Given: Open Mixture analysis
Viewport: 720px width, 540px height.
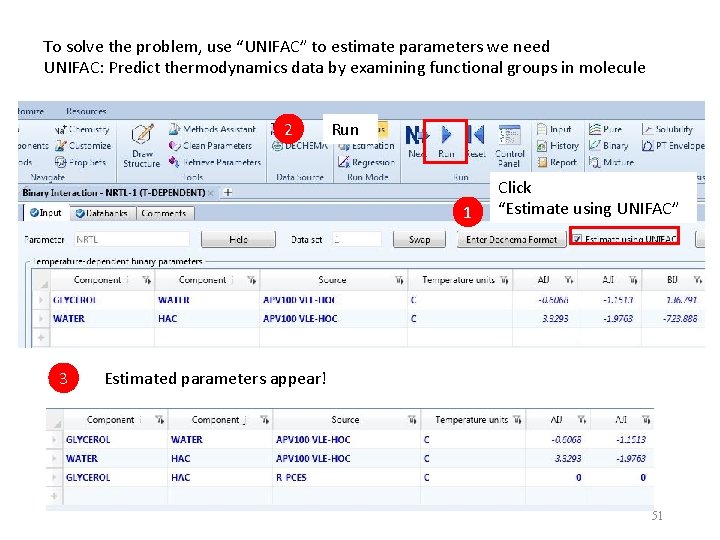Looking at the screenshot, I should (x=612, y=162).
